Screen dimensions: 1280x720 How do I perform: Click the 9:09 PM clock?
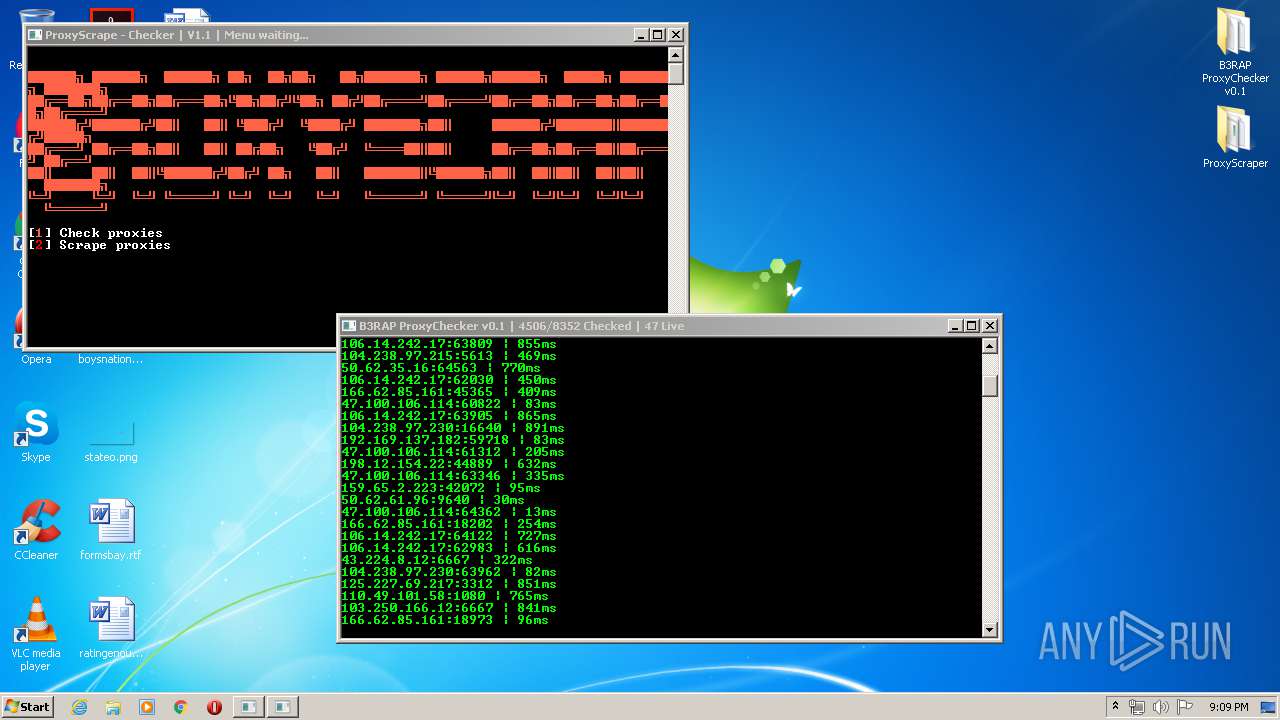tap(1228, 707)
